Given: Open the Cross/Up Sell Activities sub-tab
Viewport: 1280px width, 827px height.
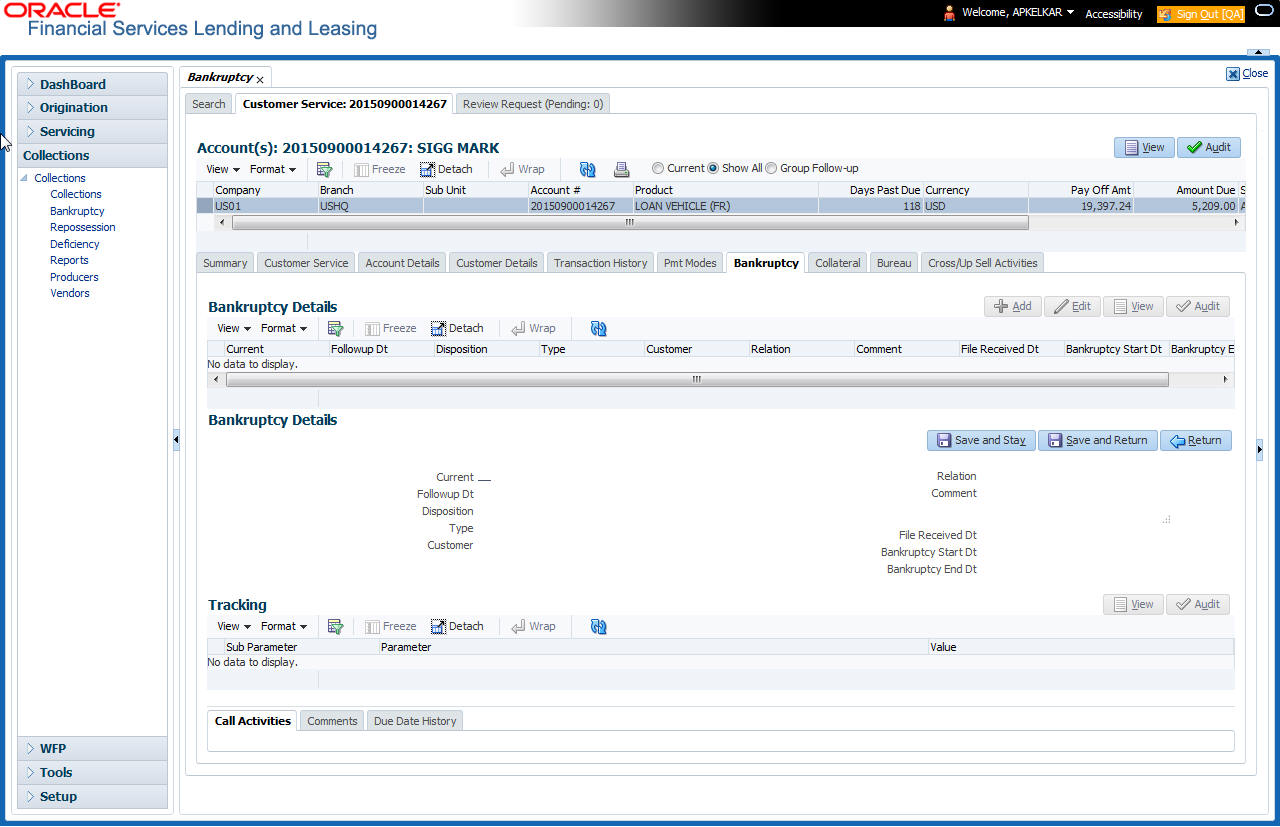Looking at the screenshot, I should 983,263.
